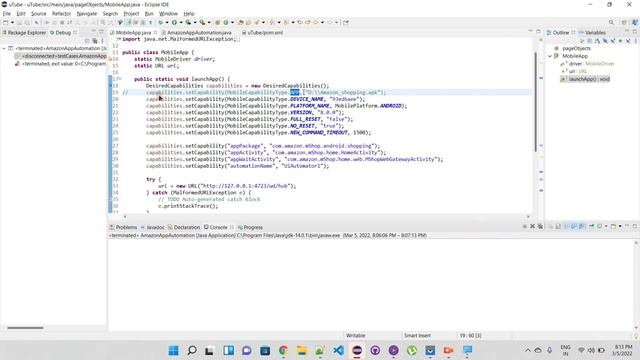This screenshot has height=360, width=640.
Task: Show hidden system tray icons chevron
Action: point(528,350)
